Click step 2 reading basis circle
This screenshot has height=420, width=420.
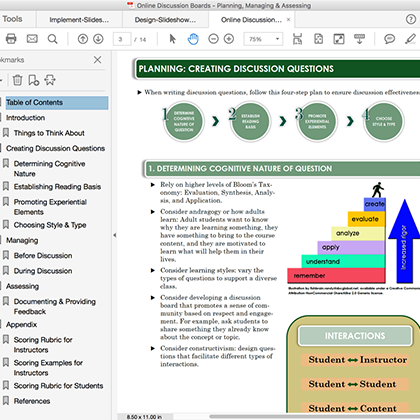(251, 121)
